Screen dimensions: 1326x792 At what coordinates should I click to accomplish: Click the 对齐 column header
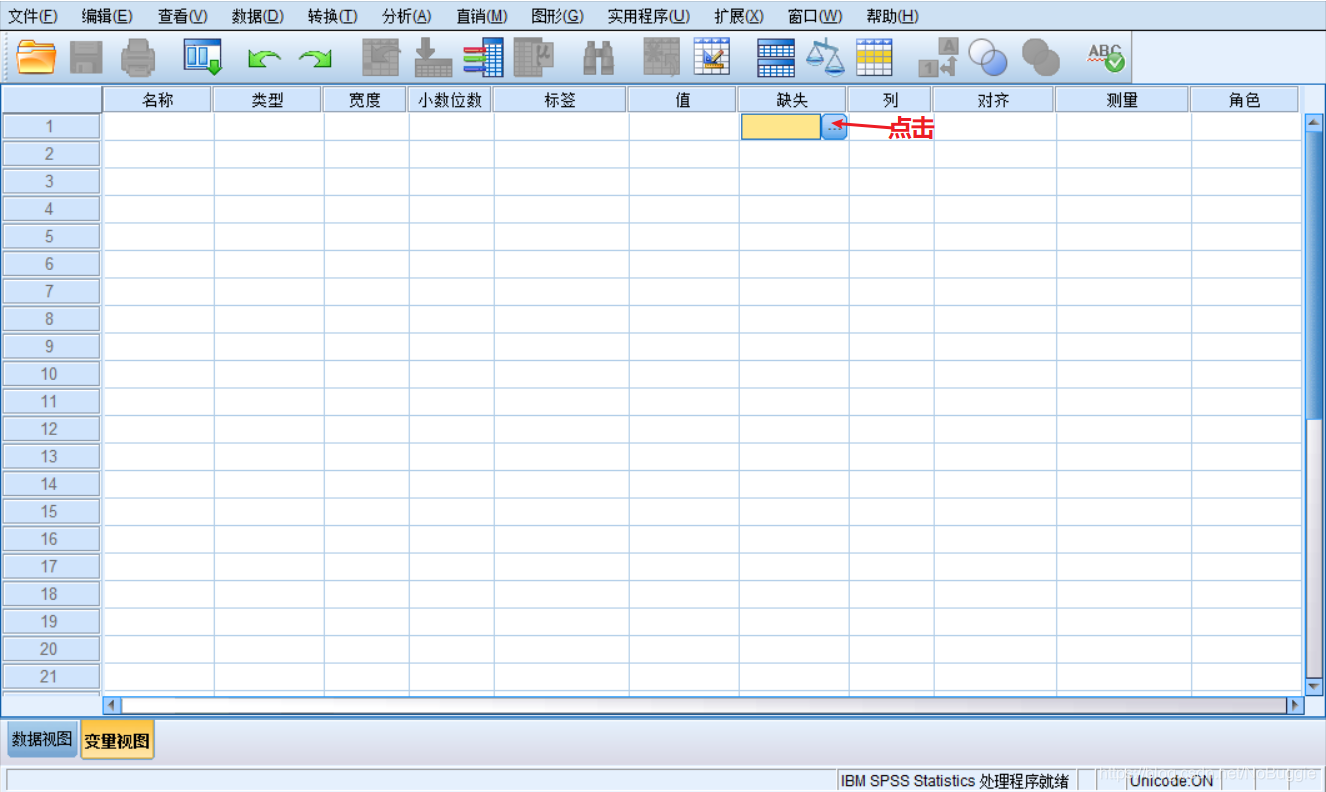[993, 100]
